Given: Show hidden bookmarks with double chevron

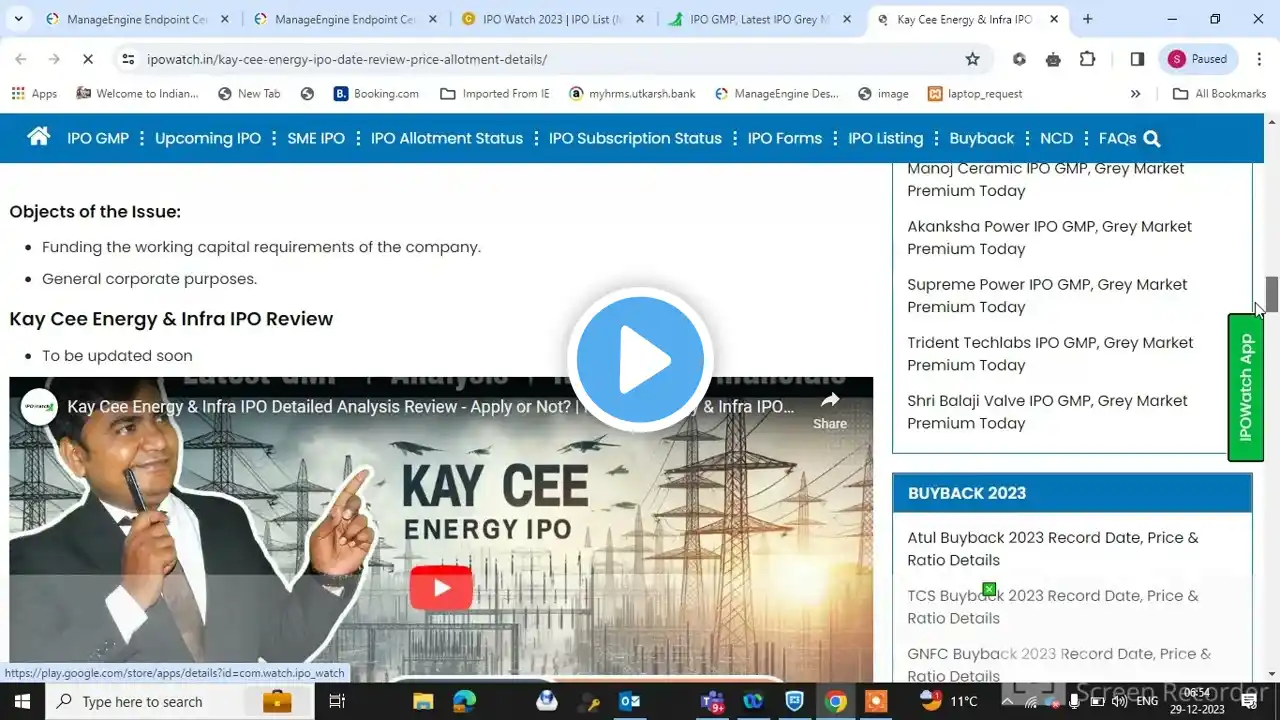Looking at the screenshot, I should [x=1135, y=94].
